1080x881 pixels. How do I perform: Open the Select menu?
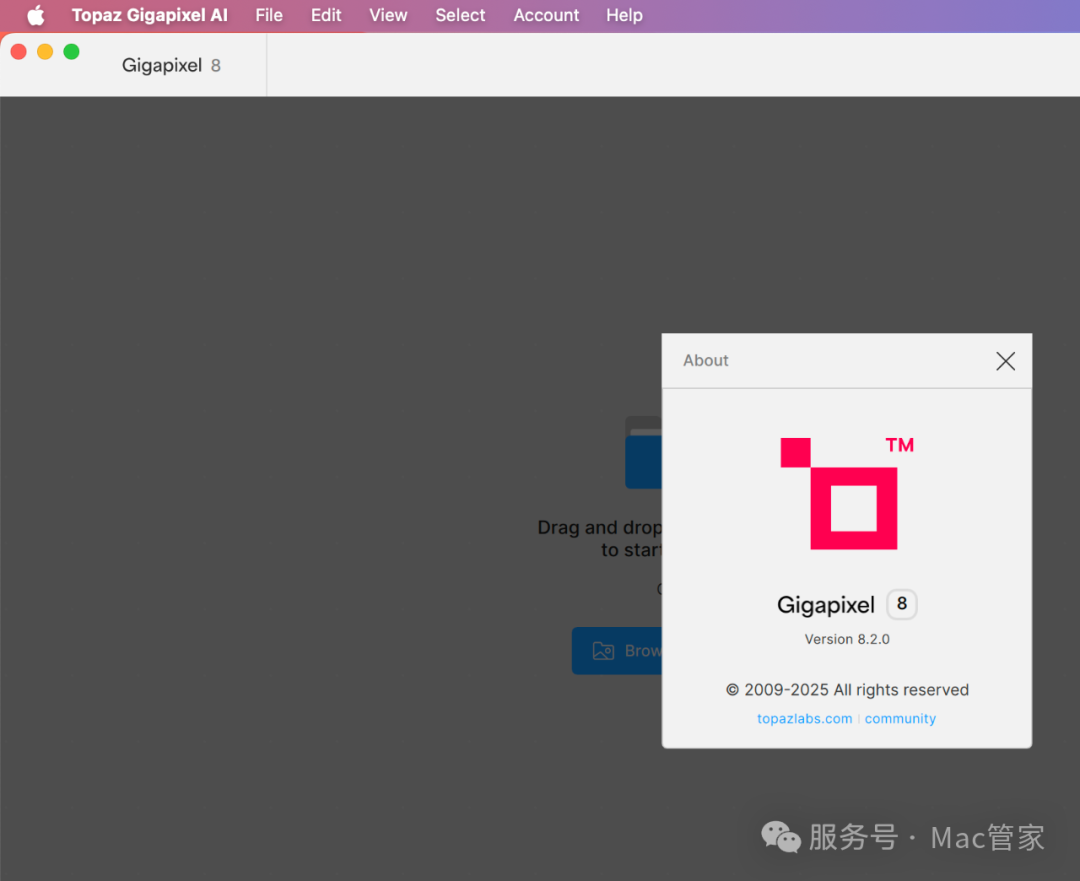coord(460,16)
